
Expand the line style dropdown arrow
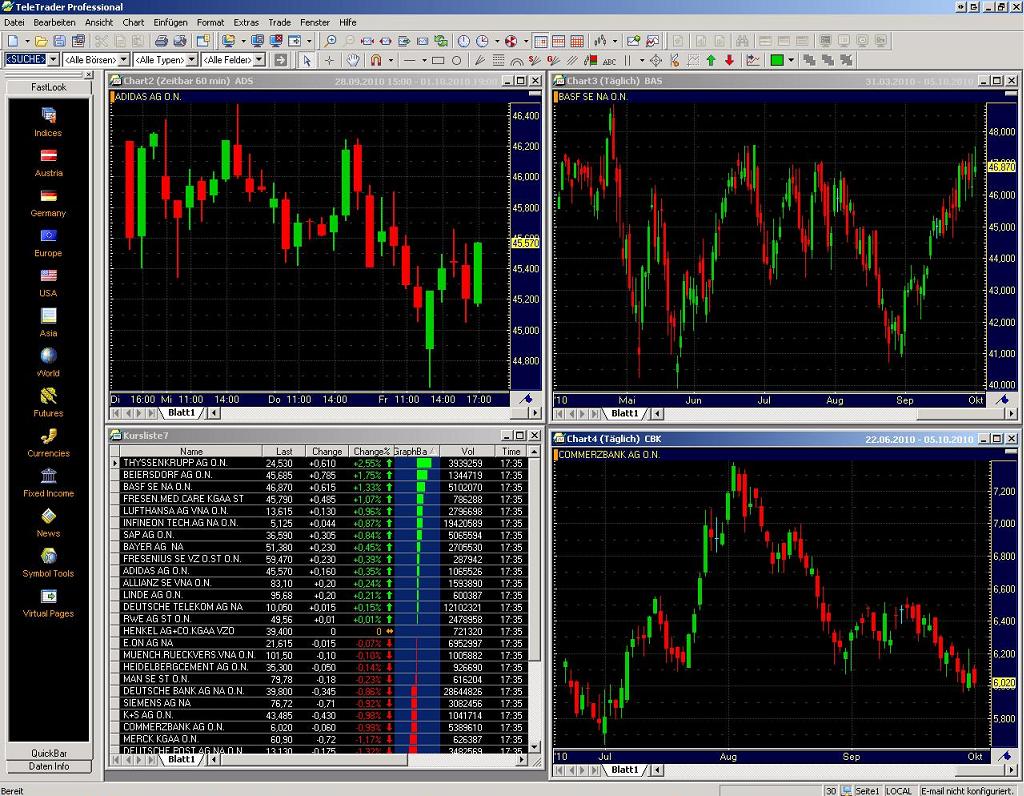[424, 61]
